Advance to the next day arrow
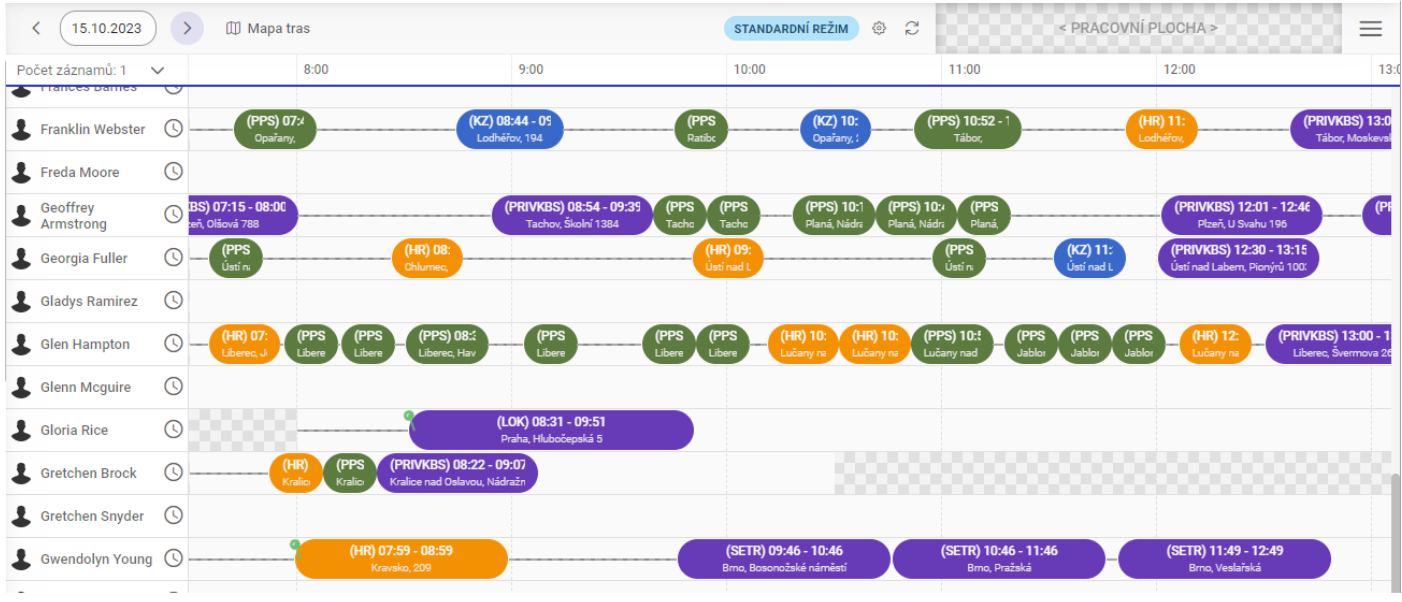 pos(187,28)
